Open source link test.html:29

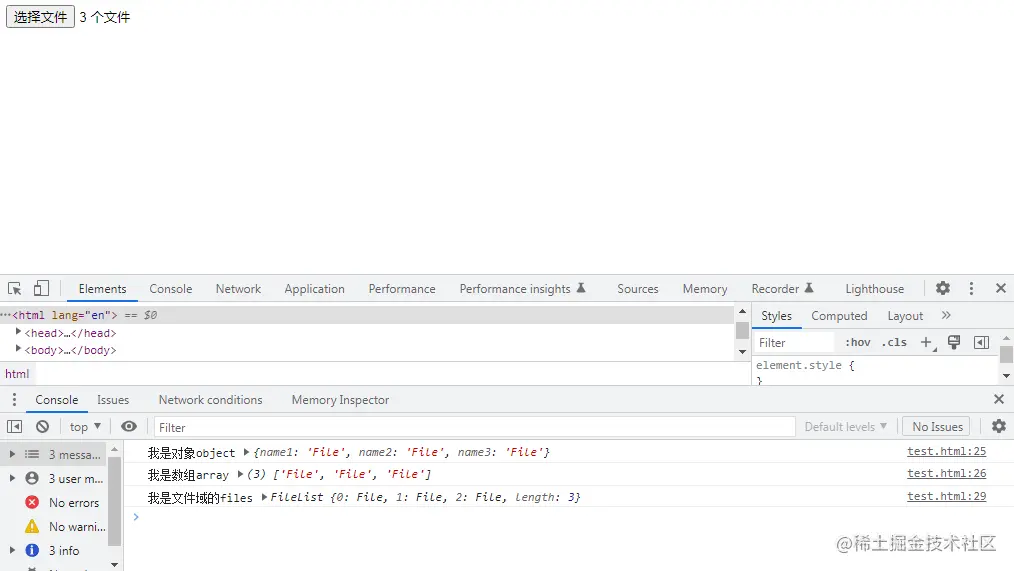coord(946,496)
